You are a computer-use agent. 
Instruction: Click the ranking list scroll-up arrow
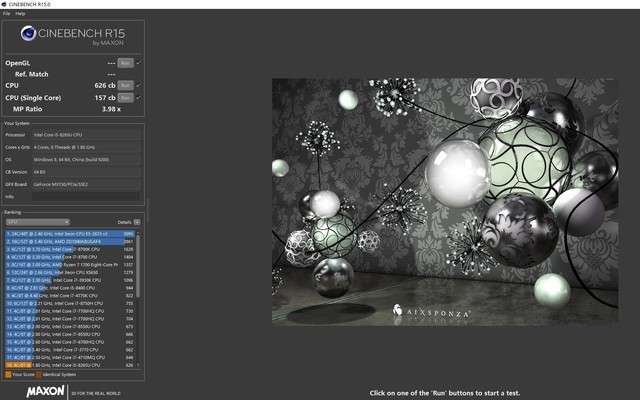click(138, 232)
